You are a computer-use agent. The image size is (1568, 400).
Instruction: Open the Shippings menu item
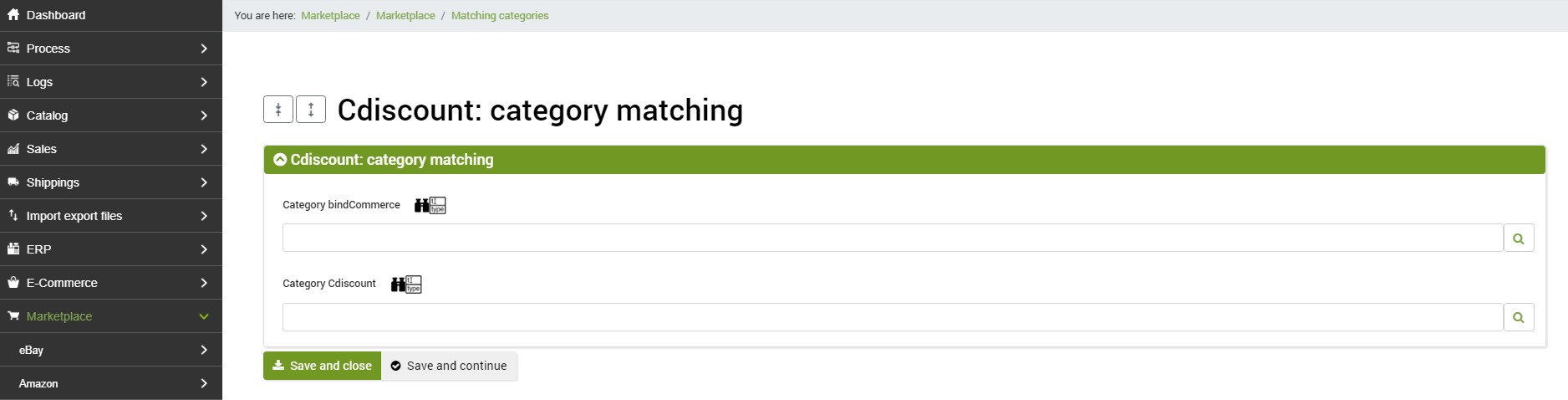tap(111, 182)
